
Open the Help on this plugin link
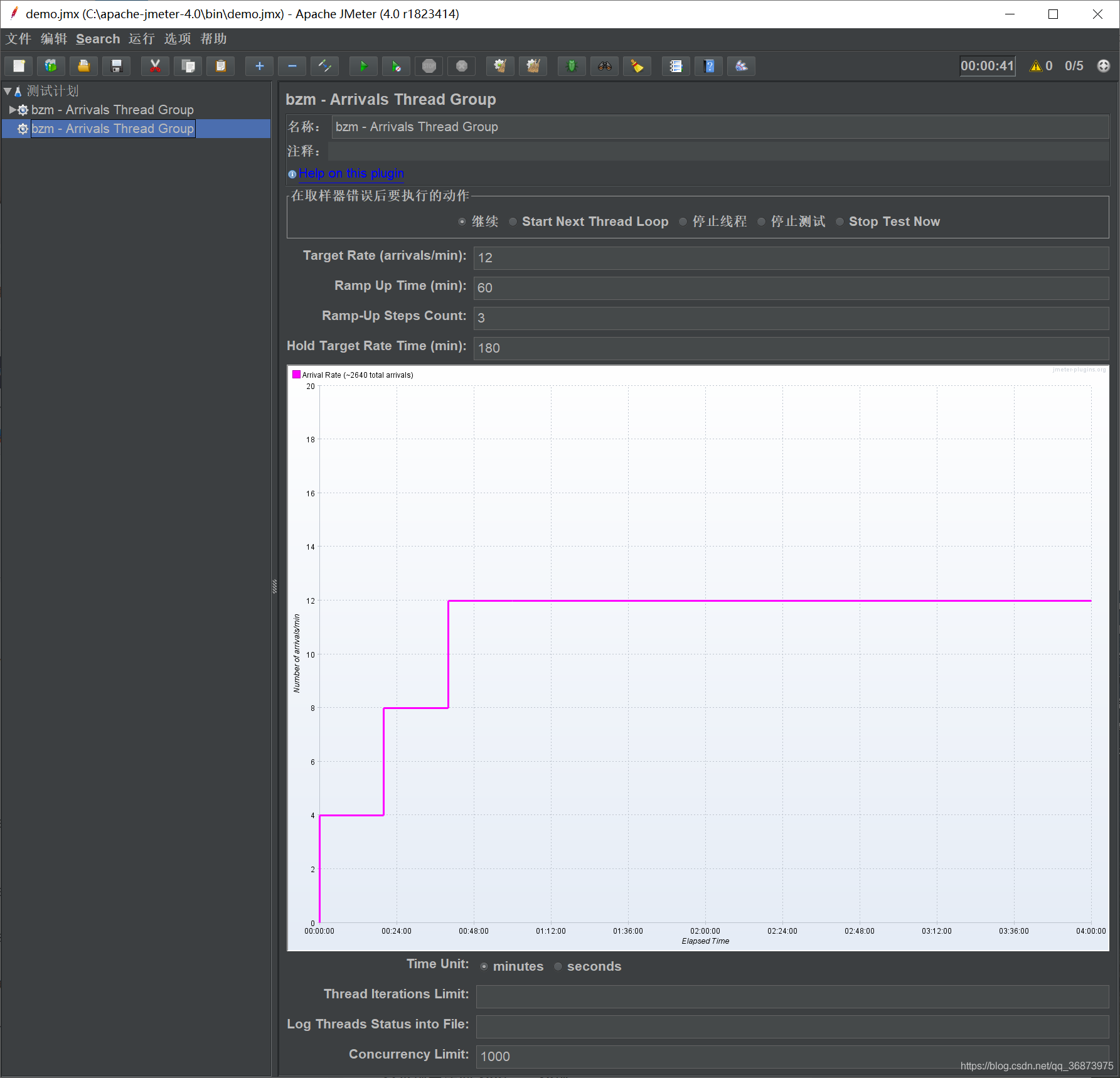click(351, 173)
